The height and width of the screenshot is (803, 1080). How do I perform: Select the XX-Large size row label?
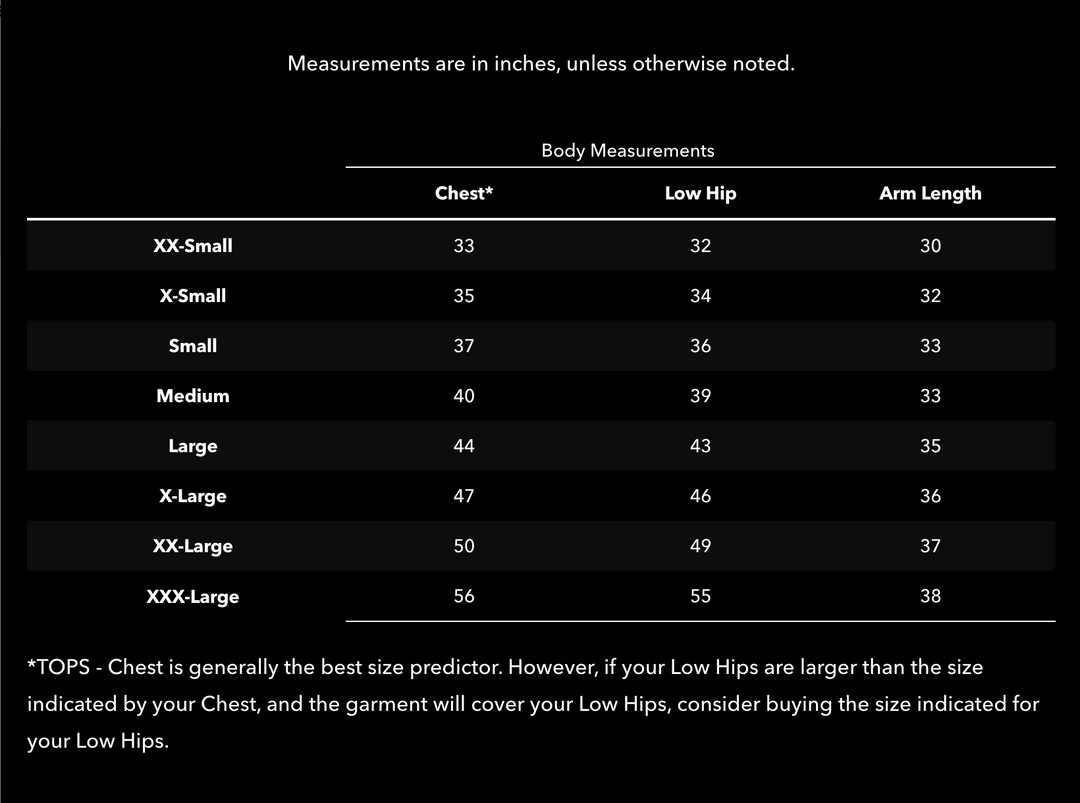[x=193, y=546]
